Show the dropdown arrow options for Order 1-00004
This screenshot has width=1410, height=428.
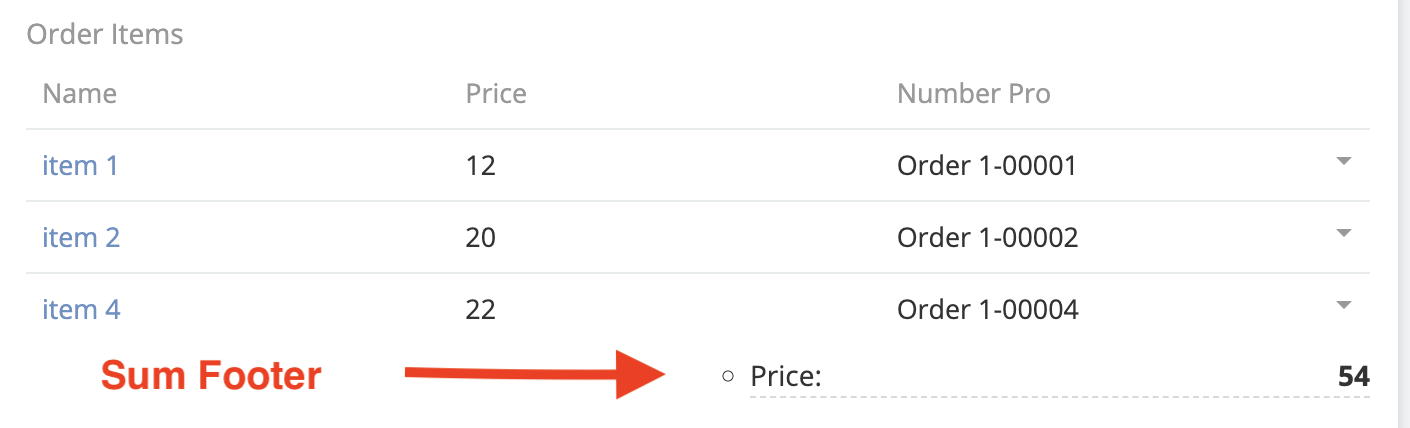1344,306
